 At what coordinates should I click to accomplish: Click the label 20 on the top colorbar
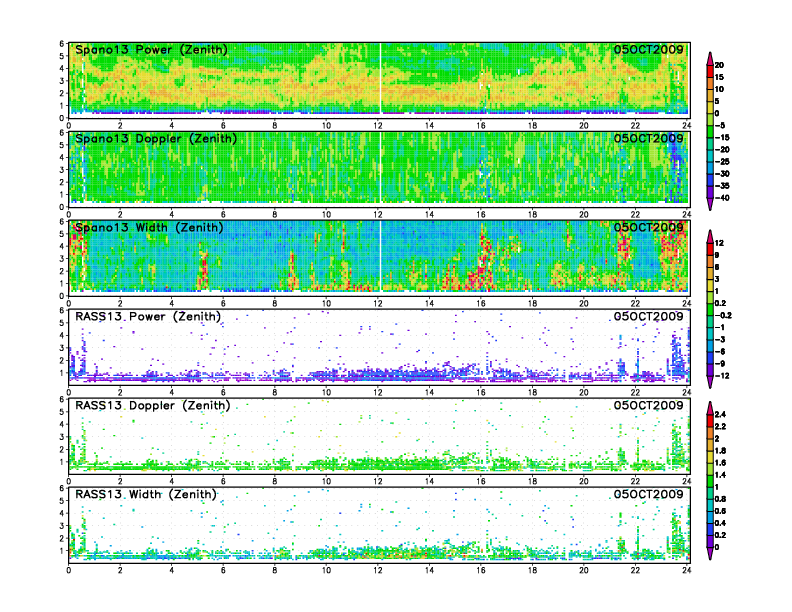pyautogui.click(x=719, y=65)
